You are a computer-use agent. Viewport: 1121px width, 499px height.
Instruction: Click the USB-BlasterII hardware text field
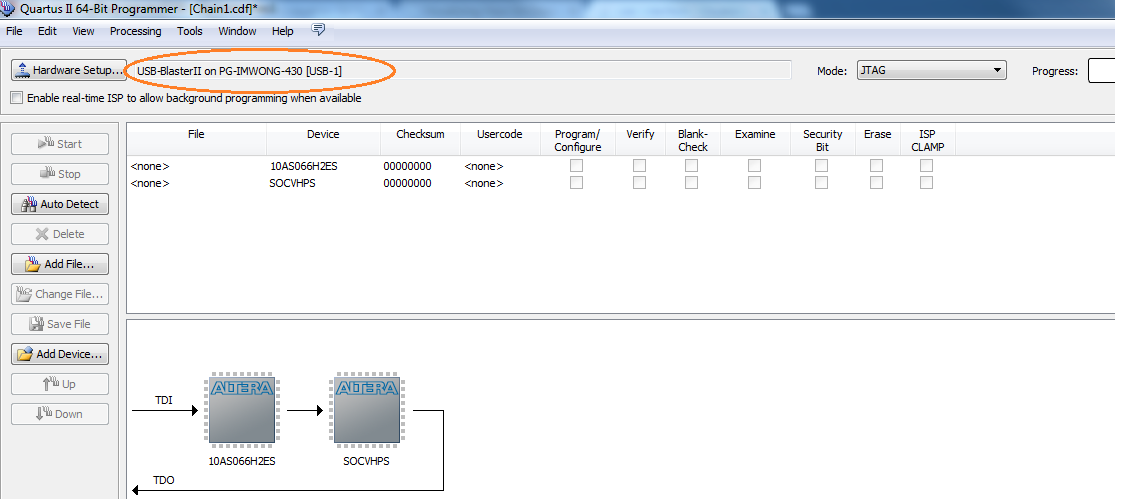point(458,71)
